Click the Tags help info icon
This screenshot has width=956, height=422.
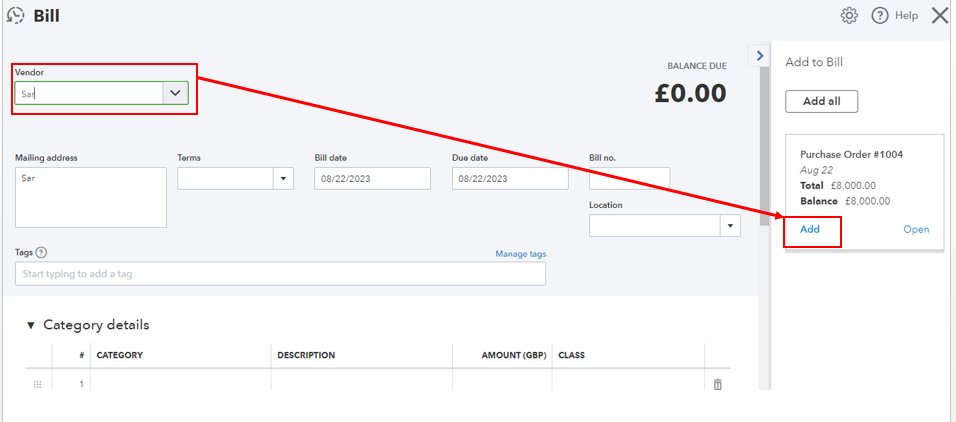(x=41, y=253)
